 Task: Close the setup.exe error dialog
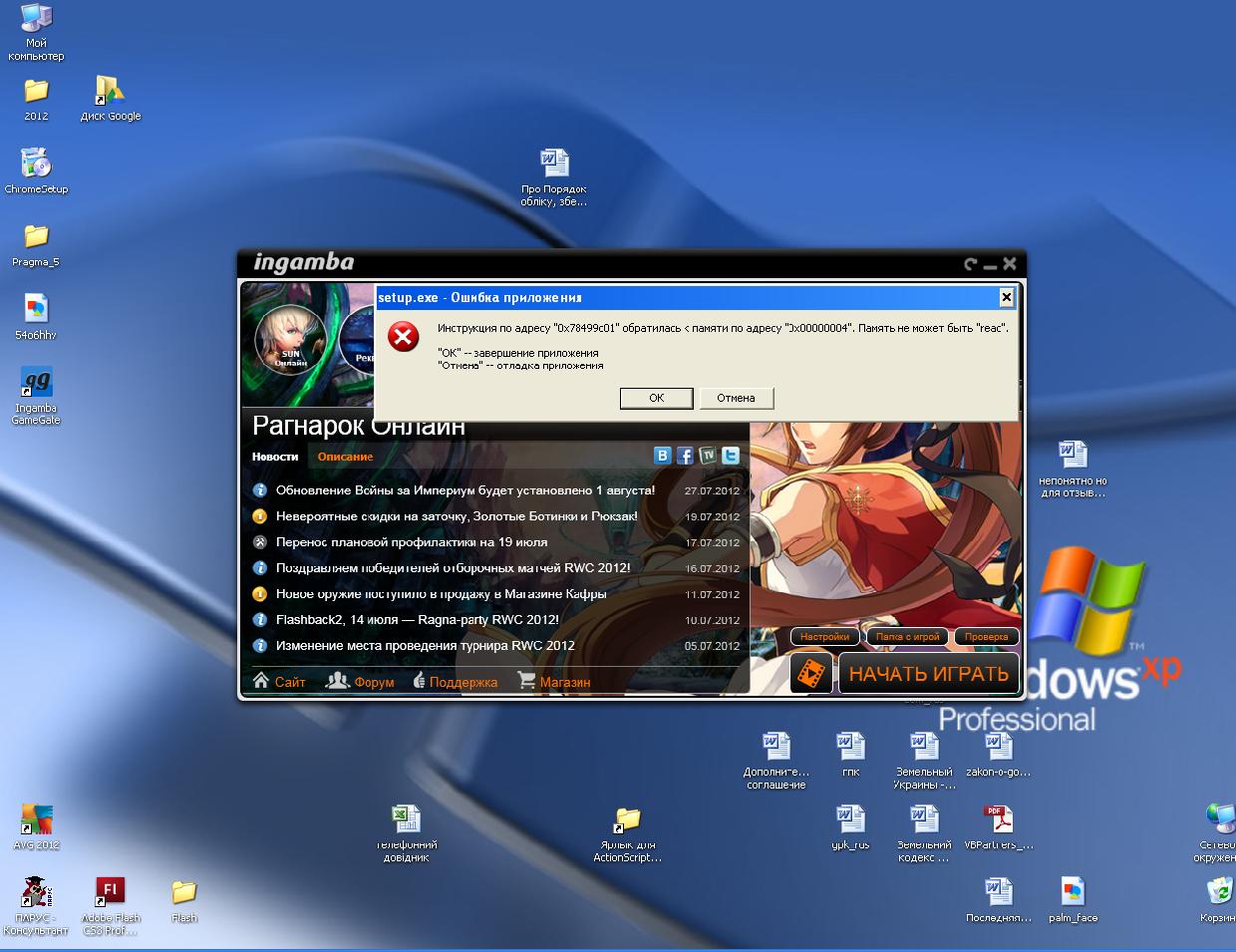(x=1006, y=297)
